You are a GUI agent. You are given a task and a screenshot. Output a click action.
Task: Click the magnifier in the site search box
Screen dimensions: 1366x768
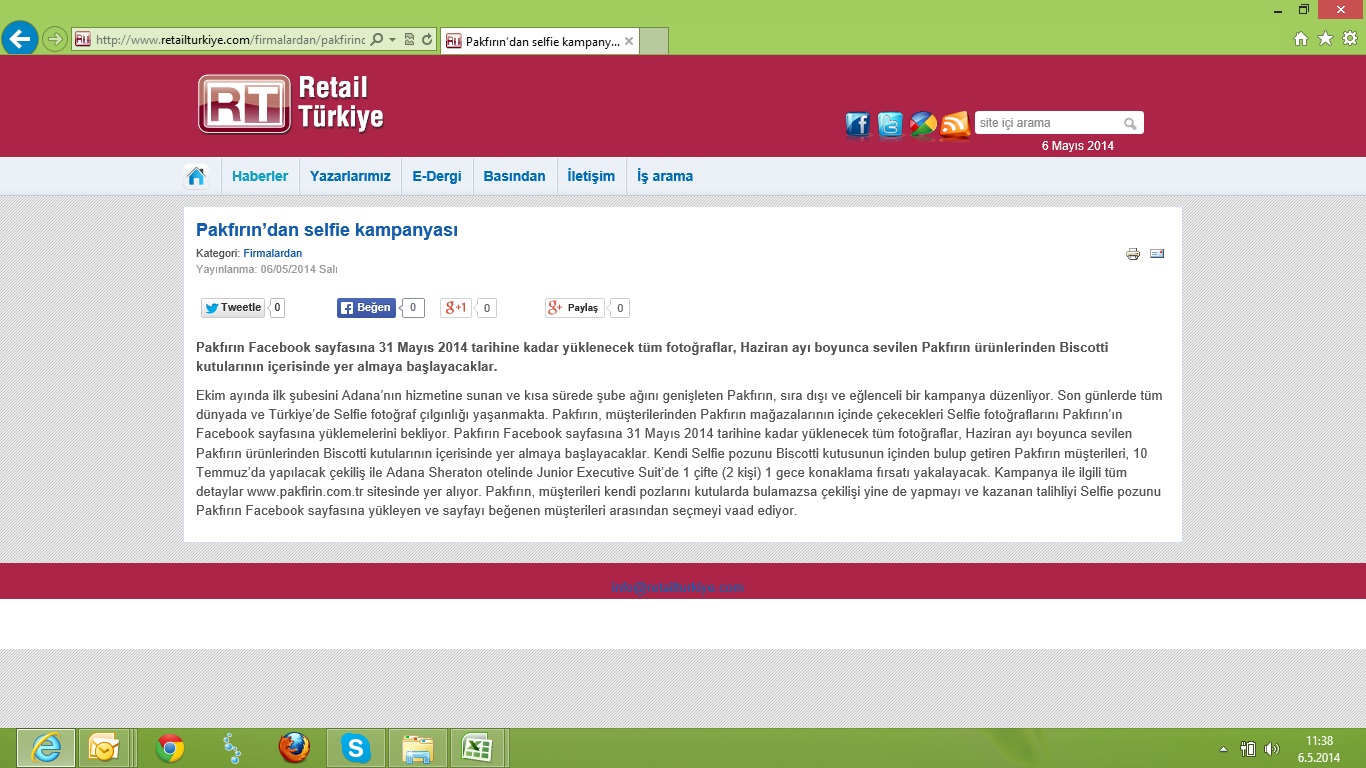(x=1130, y=124)
